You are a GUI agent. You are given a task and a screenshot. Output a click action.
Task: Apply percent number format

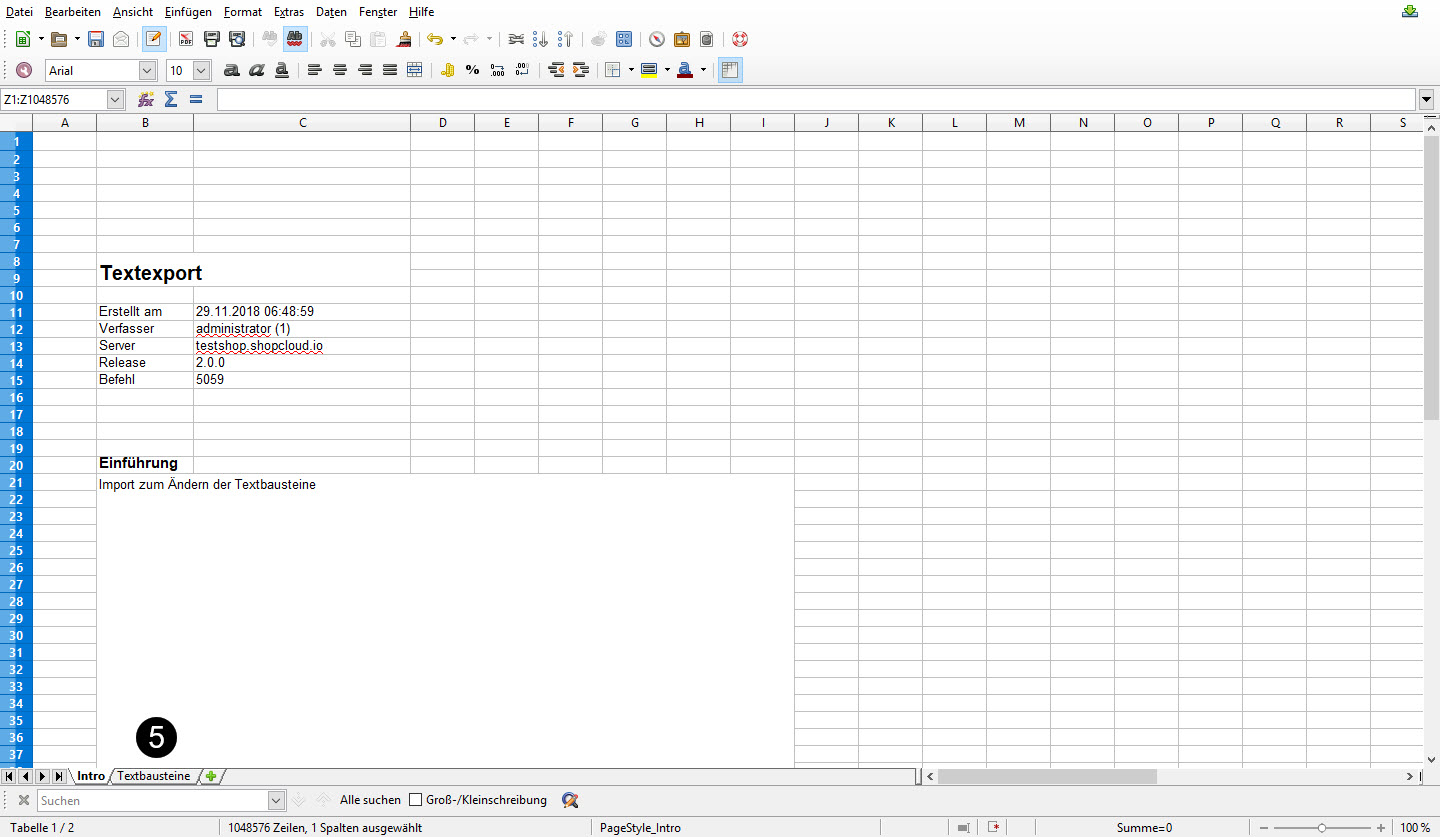click(472, 70)
